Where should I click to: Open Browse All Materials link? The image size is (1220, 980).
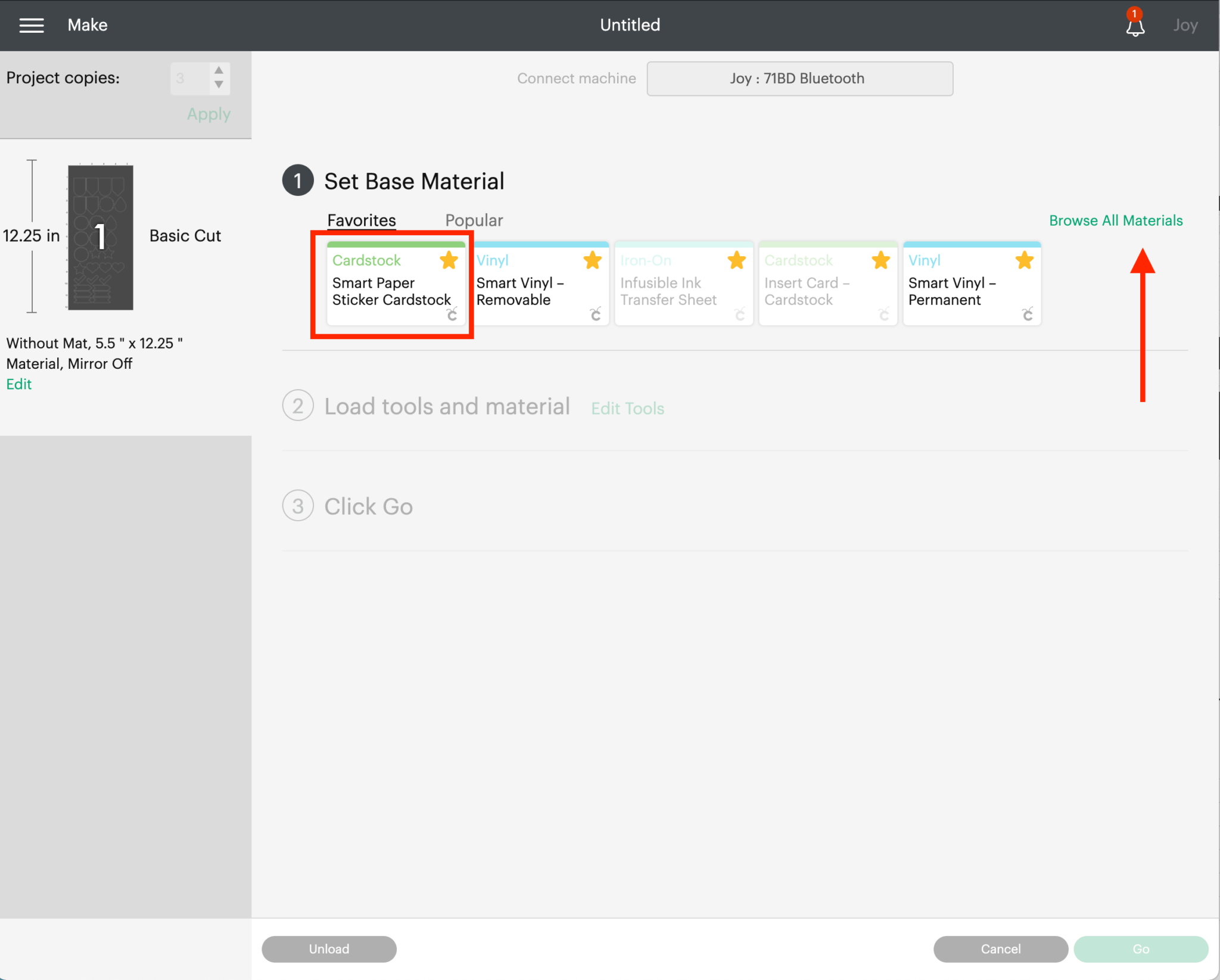(1115, 220)
